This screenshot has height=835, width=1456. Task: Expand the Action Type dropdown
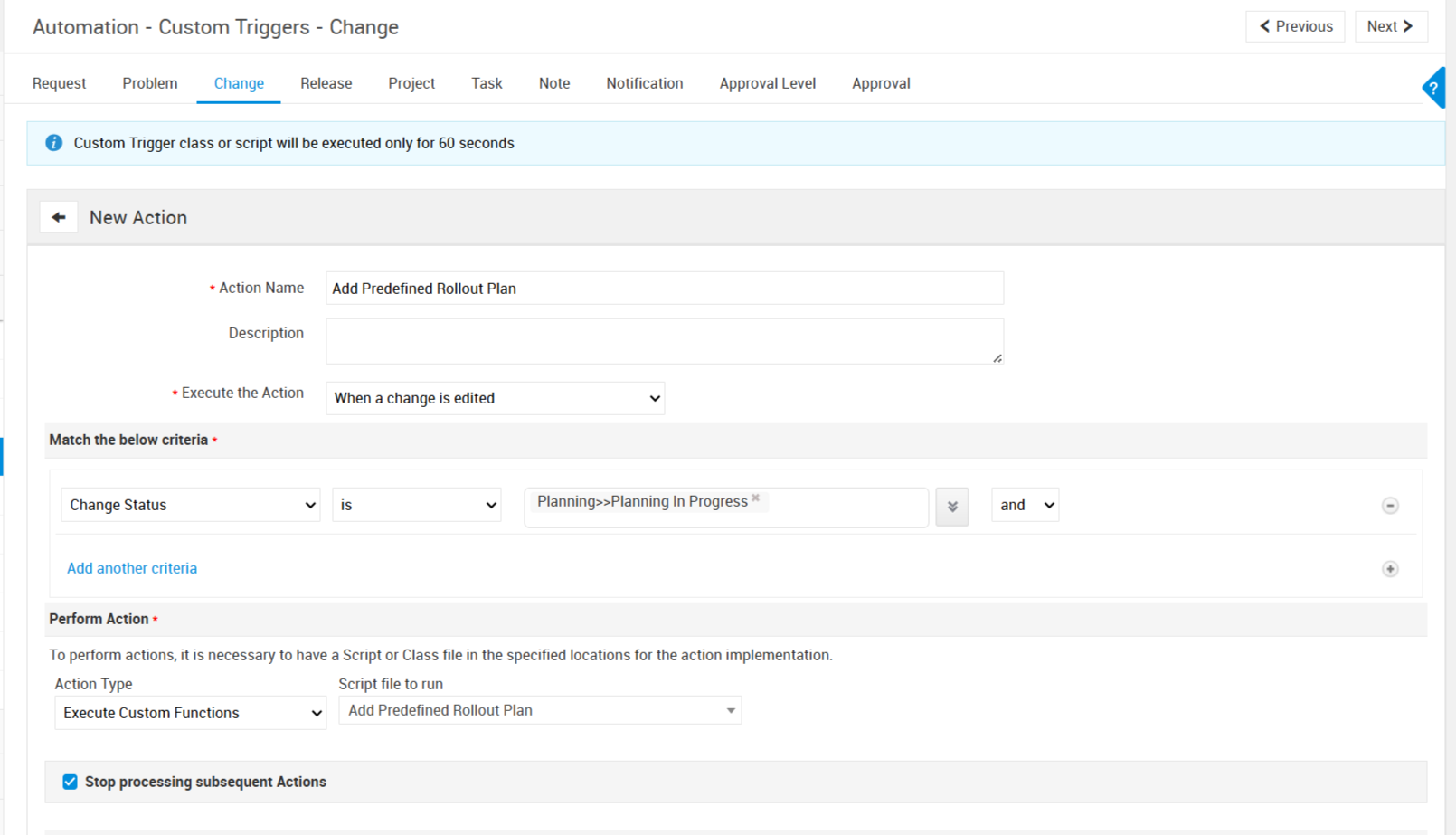[190, 713]
